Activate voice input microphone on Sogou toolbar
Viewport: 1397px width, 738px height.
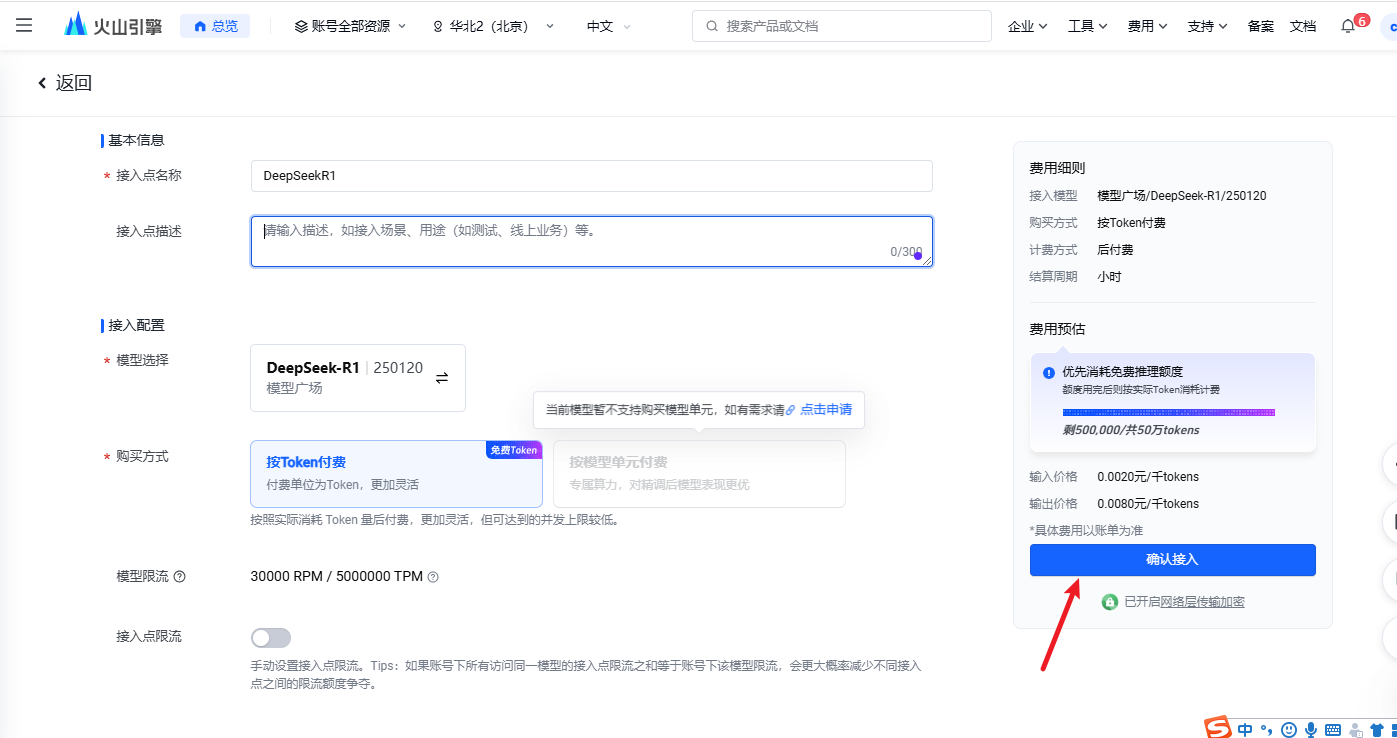point(1310,729)
